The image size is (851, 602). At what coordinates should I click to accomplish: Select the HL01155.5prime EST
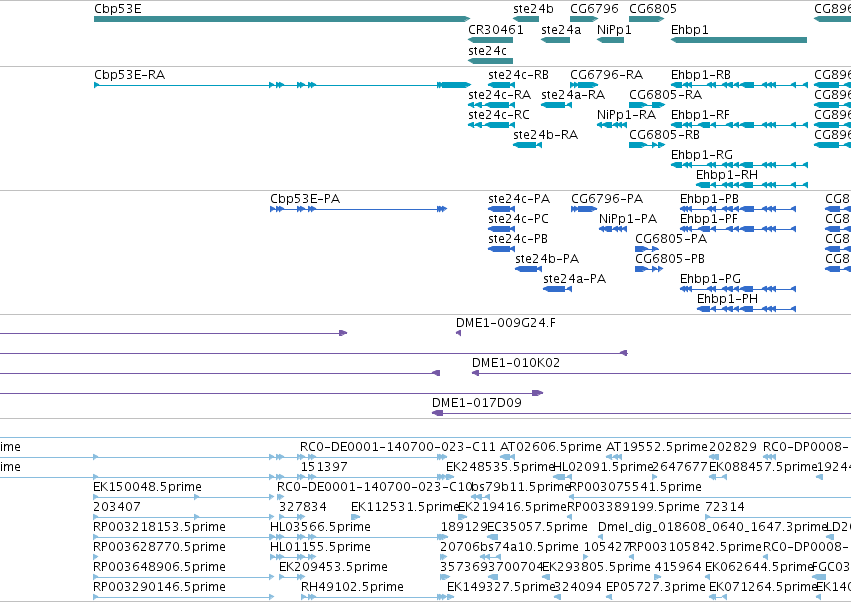[293, 557]
